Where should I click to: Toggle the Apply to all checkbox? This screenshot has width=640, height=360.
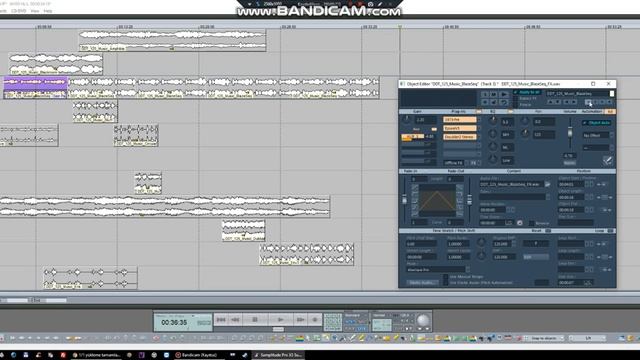516,92
